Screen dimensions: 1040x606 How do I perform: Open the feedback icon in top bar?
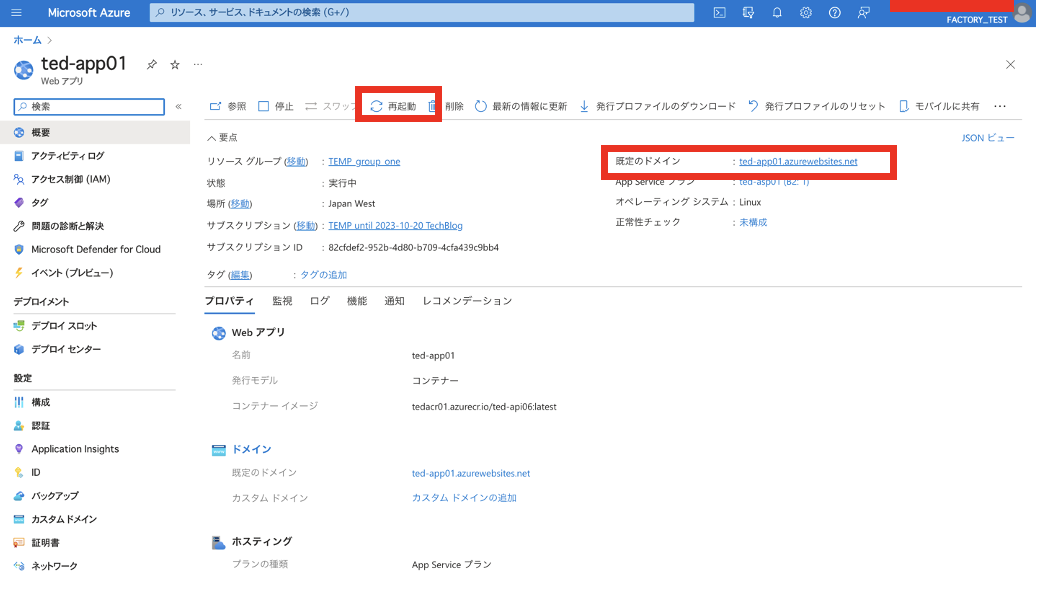[x=863, y=13]
